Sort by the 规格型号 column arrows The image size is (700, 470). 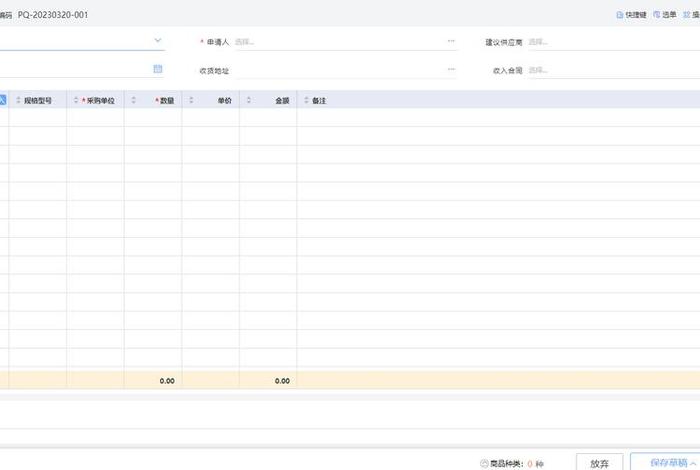coord(18,101)
